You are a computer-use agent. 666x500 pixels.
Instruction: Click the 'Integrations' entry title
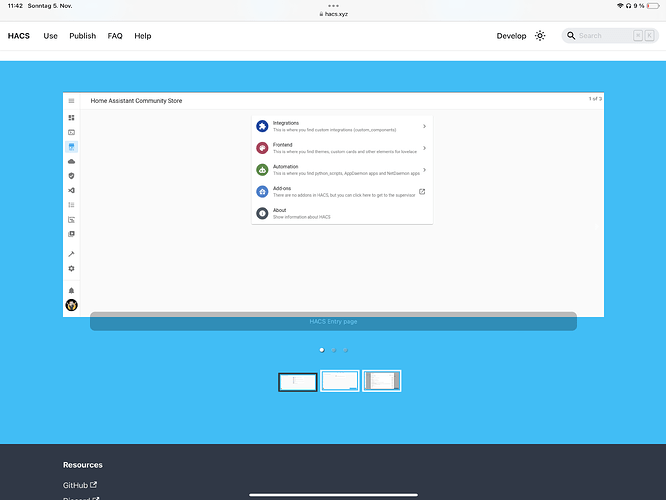(x=286, y=123)
